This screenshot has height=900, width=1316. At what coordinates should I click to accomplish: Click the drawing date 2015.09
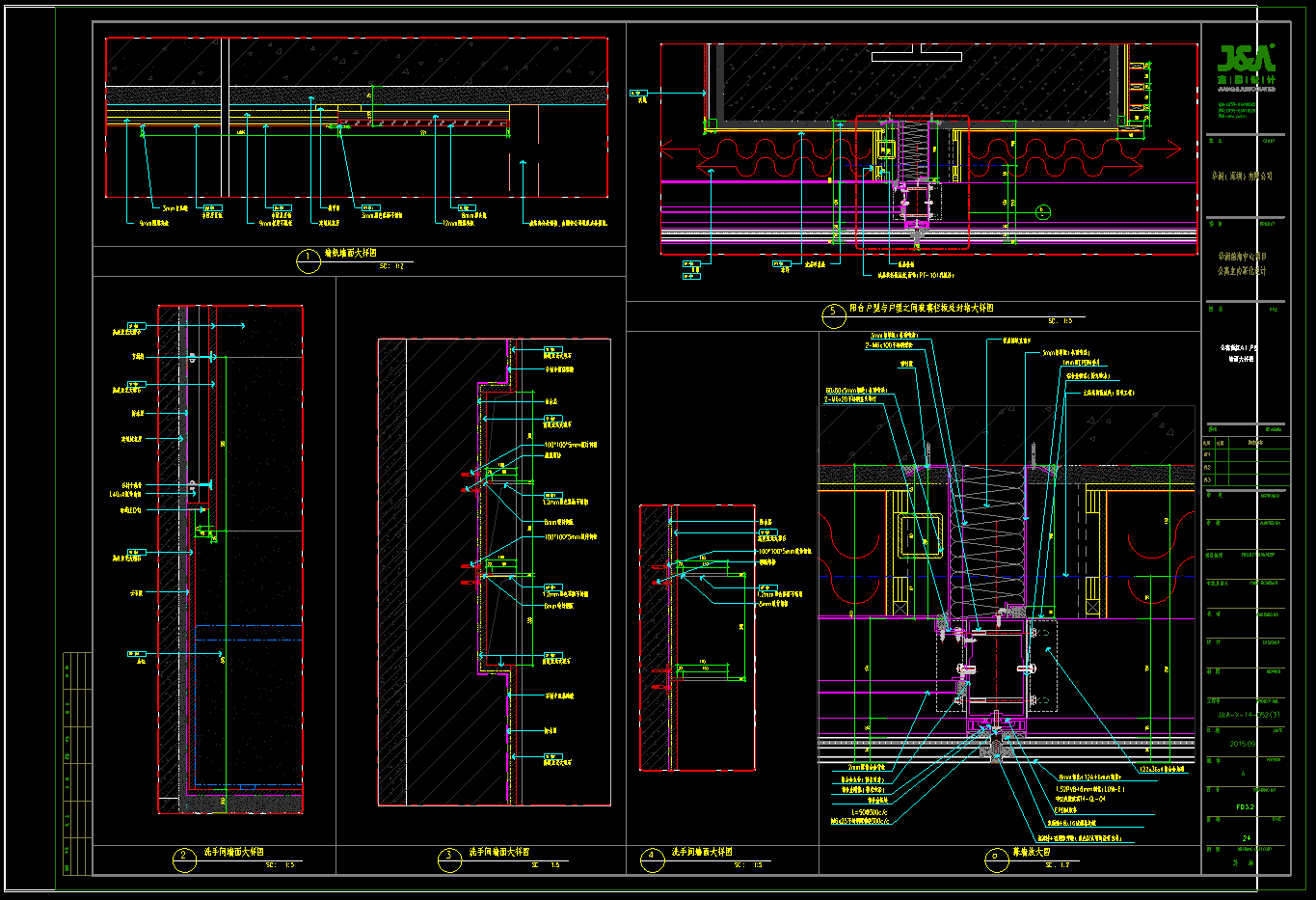click(x=1243, y=744)
